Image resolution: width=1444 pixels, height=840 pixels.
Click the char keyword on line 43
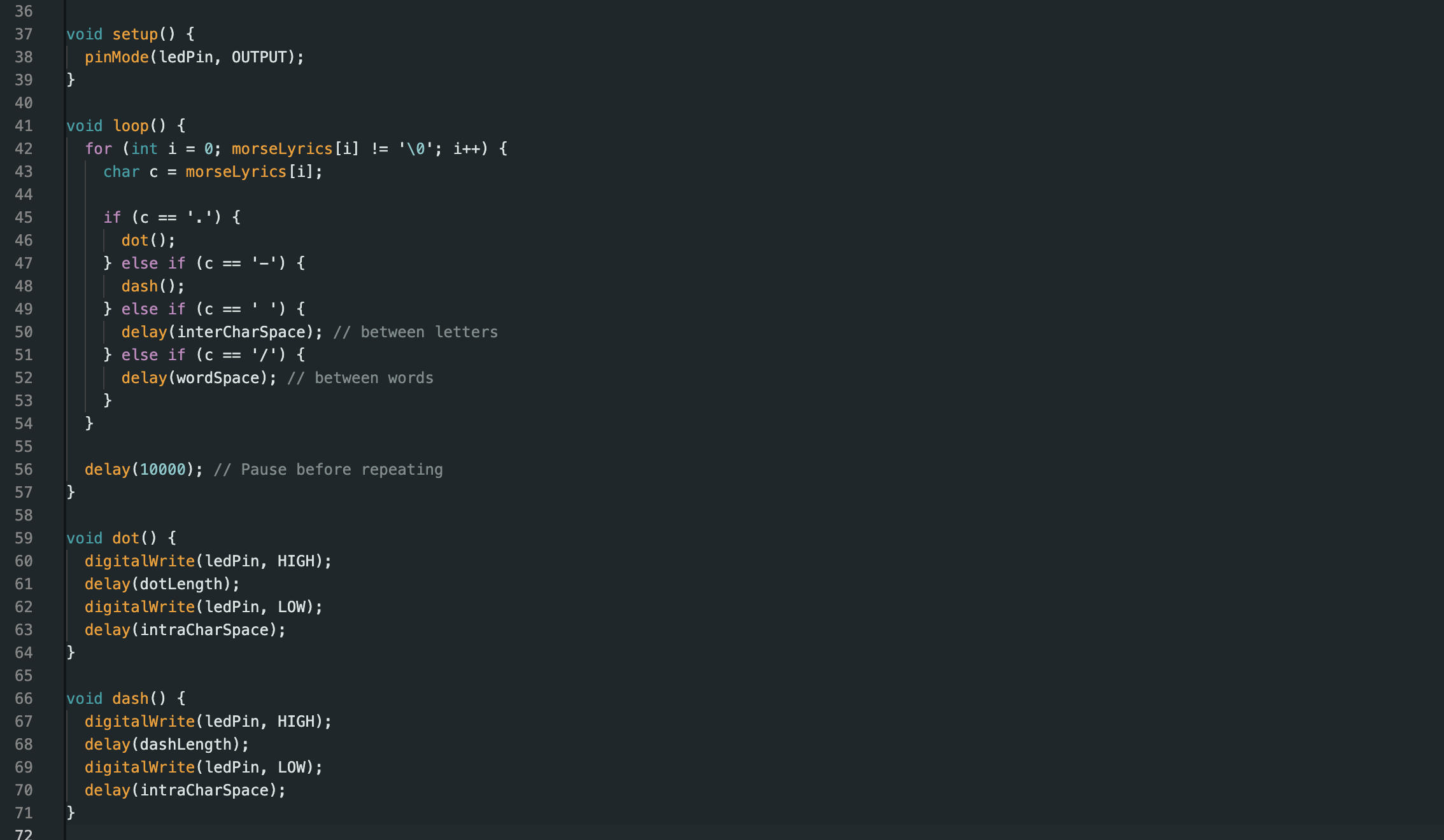tap(121, 172)
